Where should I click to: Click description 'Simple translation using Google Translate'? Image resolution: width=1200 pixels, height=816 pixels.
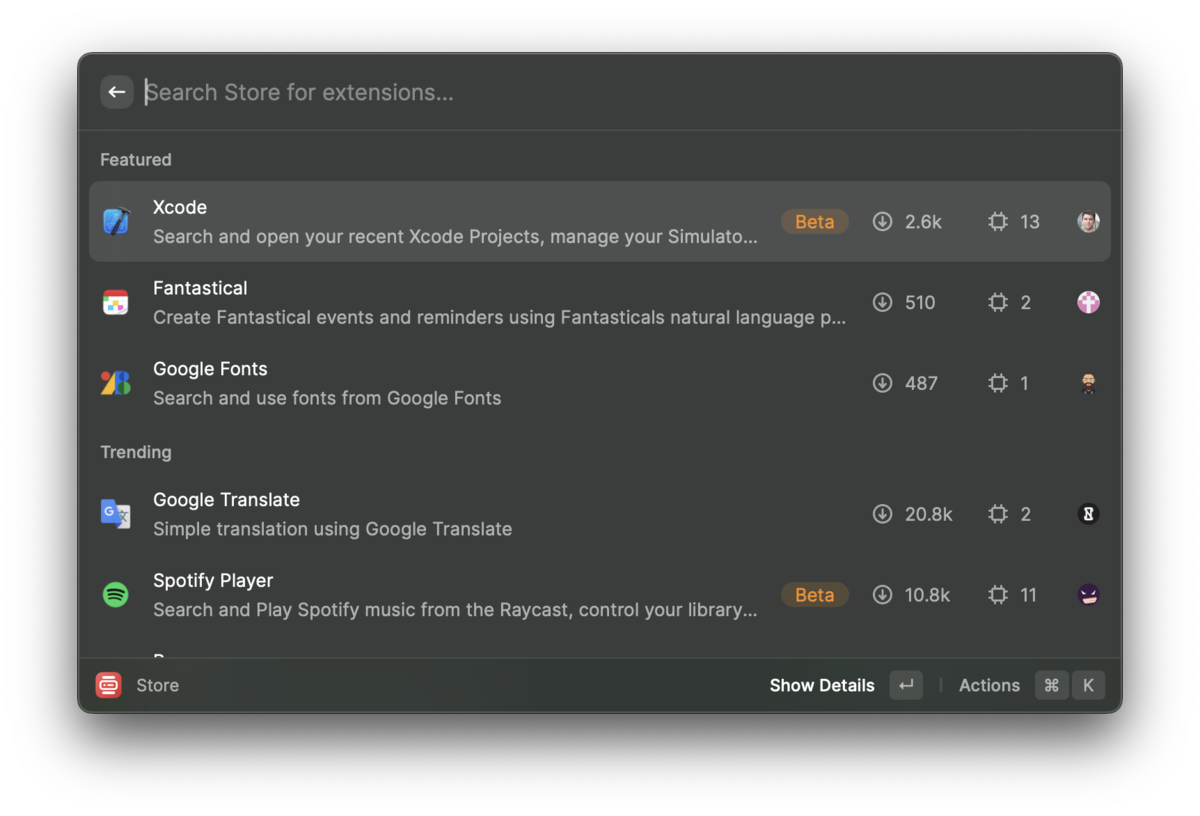332,529
